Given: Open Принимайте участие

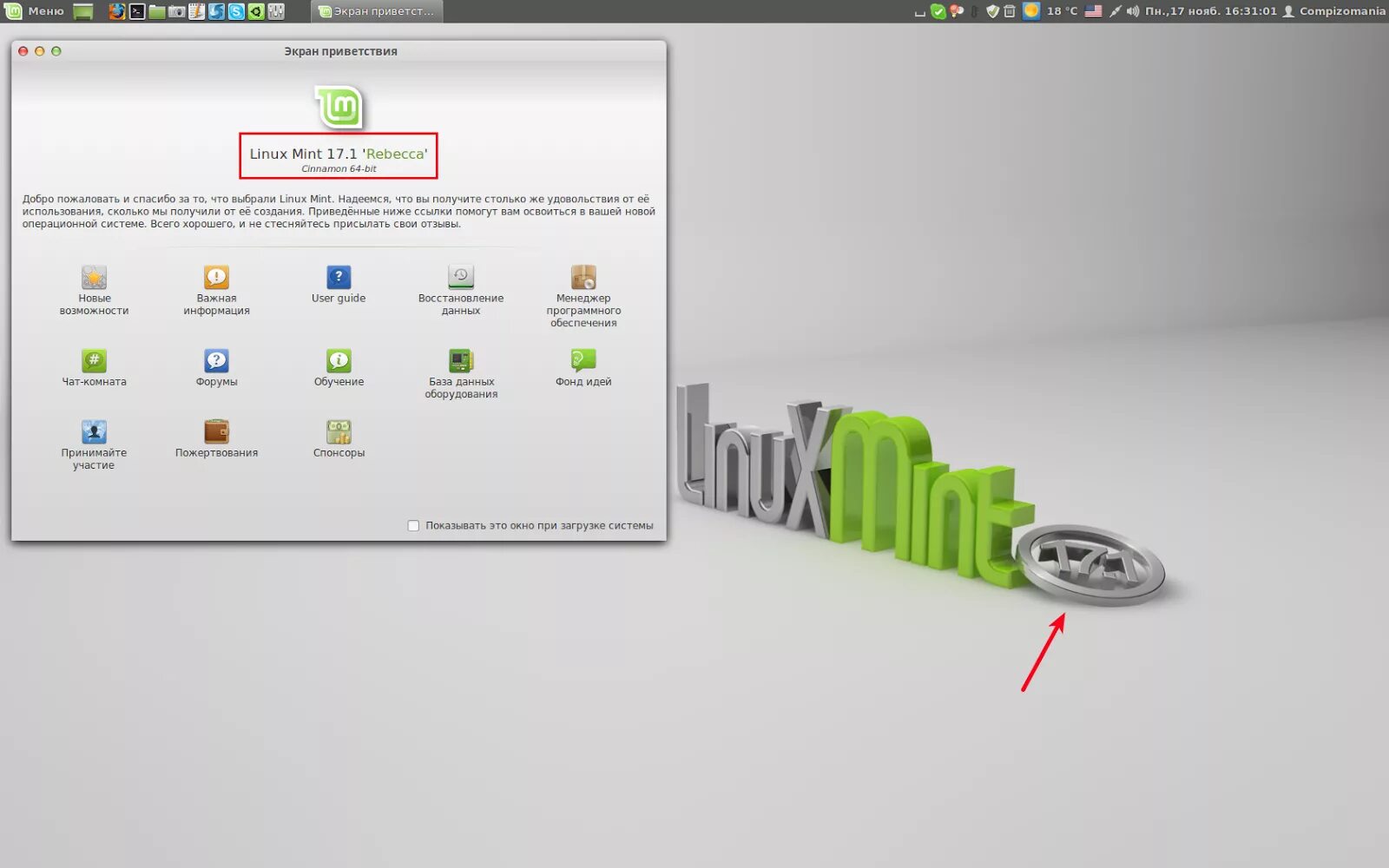Looking at the screenshot, I should coord(94,444).
